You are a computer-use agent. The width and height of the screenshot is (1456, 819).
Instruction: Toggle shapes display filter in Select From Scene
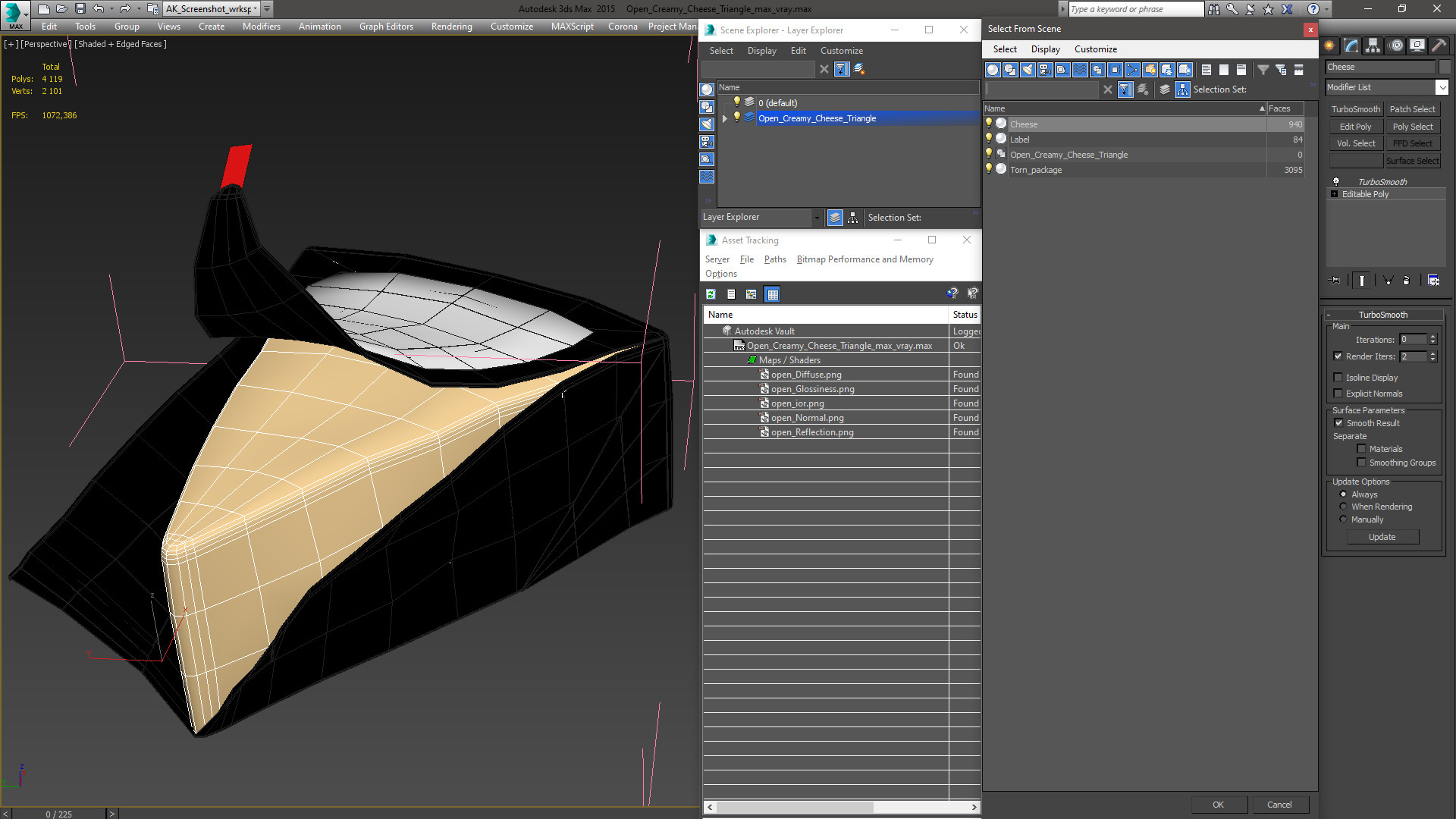(1010, 70)
